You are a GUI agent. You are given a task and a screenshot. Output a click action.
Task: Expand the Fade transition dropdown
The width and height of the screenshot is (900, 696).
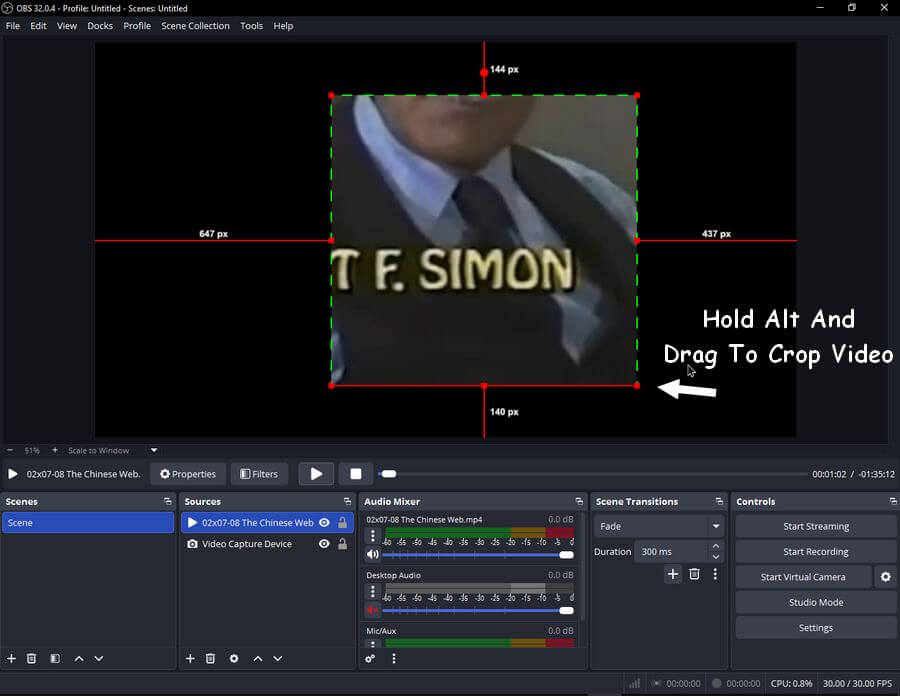716,526
